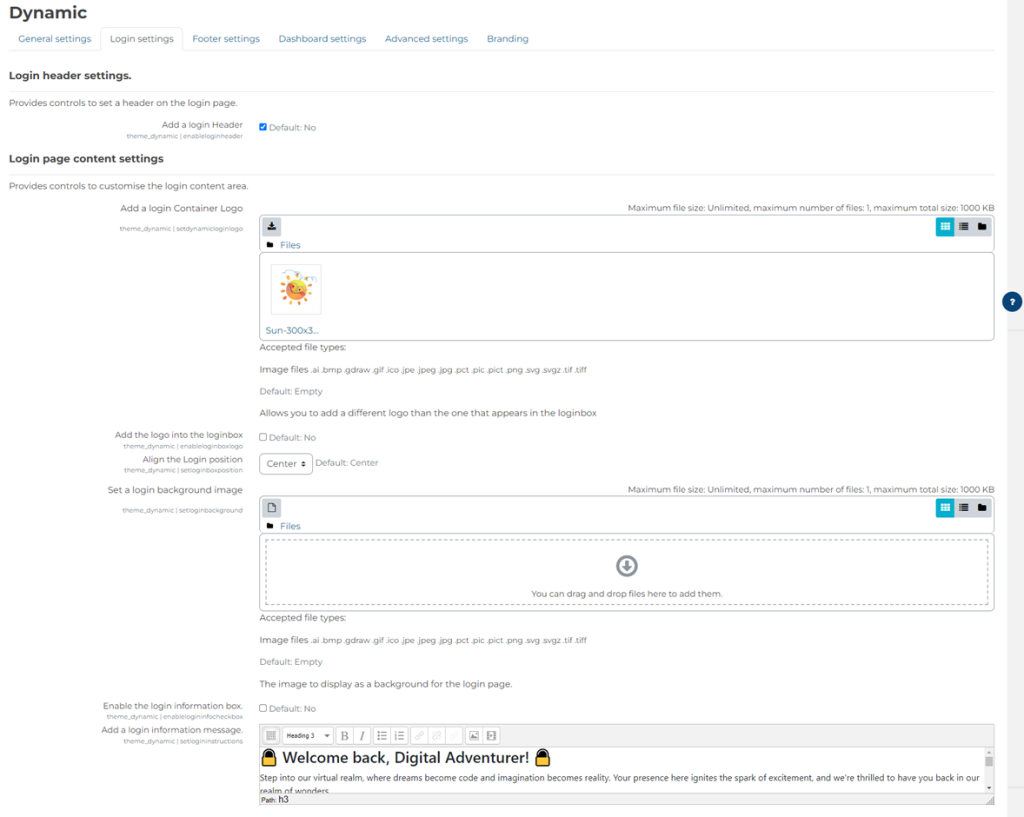The width and height of the screenshot is (1024, 817).
Task: Insert an ordered numbered list
Action: point(400,735)
